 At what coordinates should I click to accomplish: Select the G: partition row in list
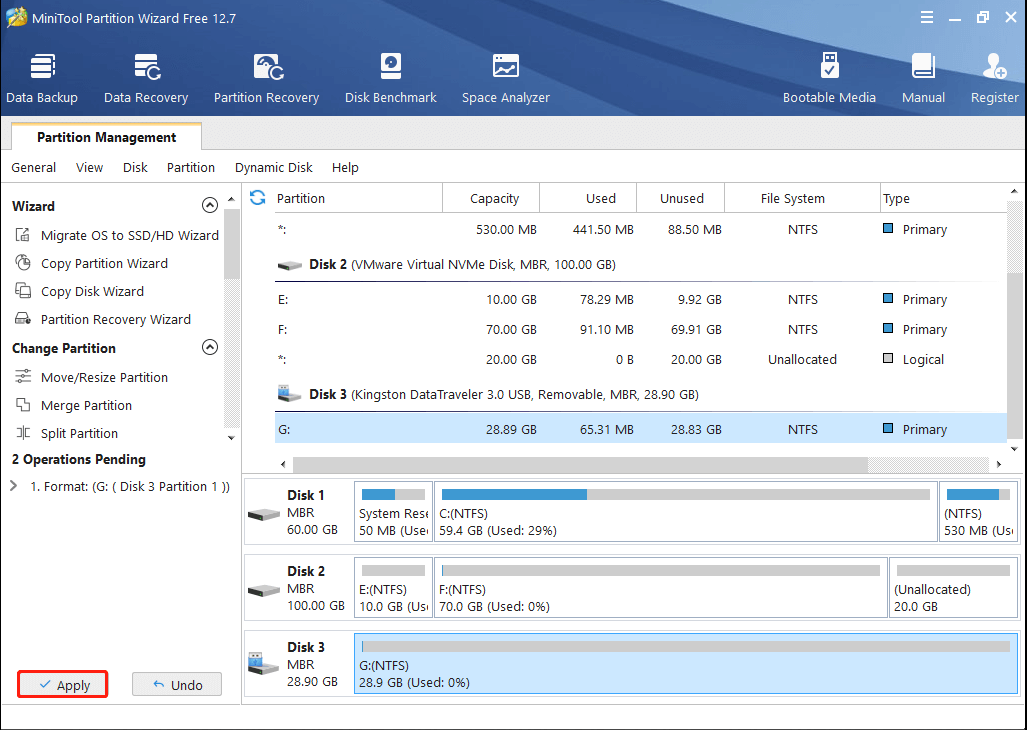(641, 429)
